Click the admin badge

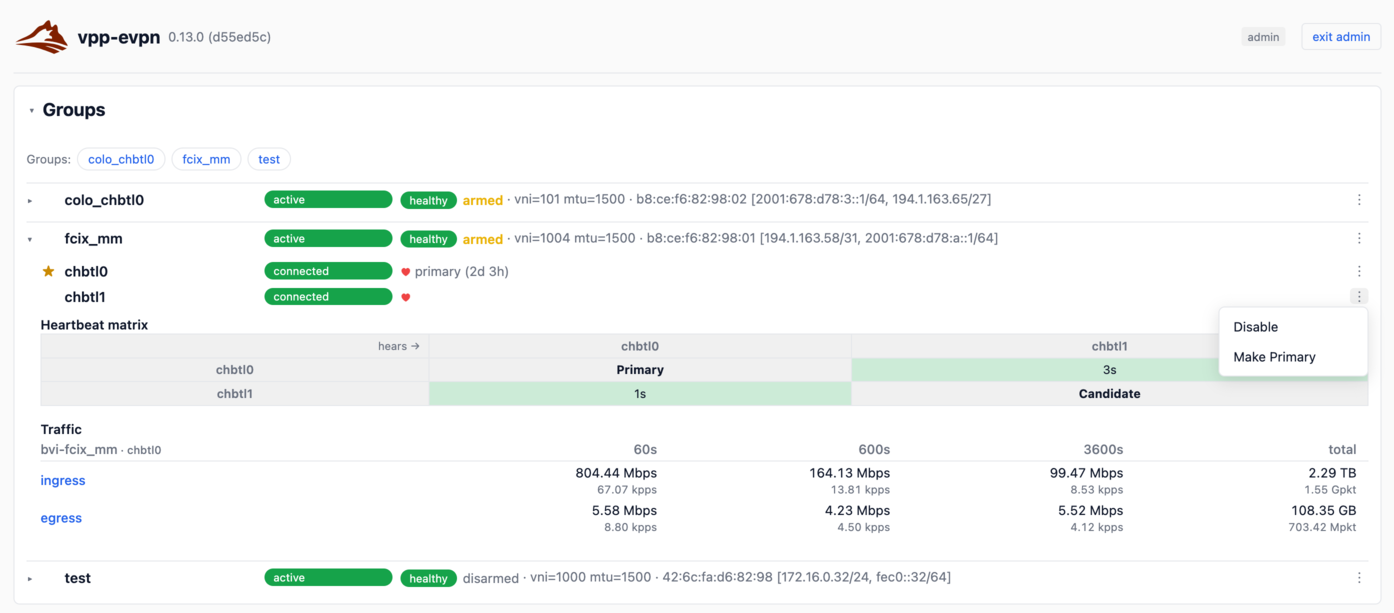coord(1263,37)
